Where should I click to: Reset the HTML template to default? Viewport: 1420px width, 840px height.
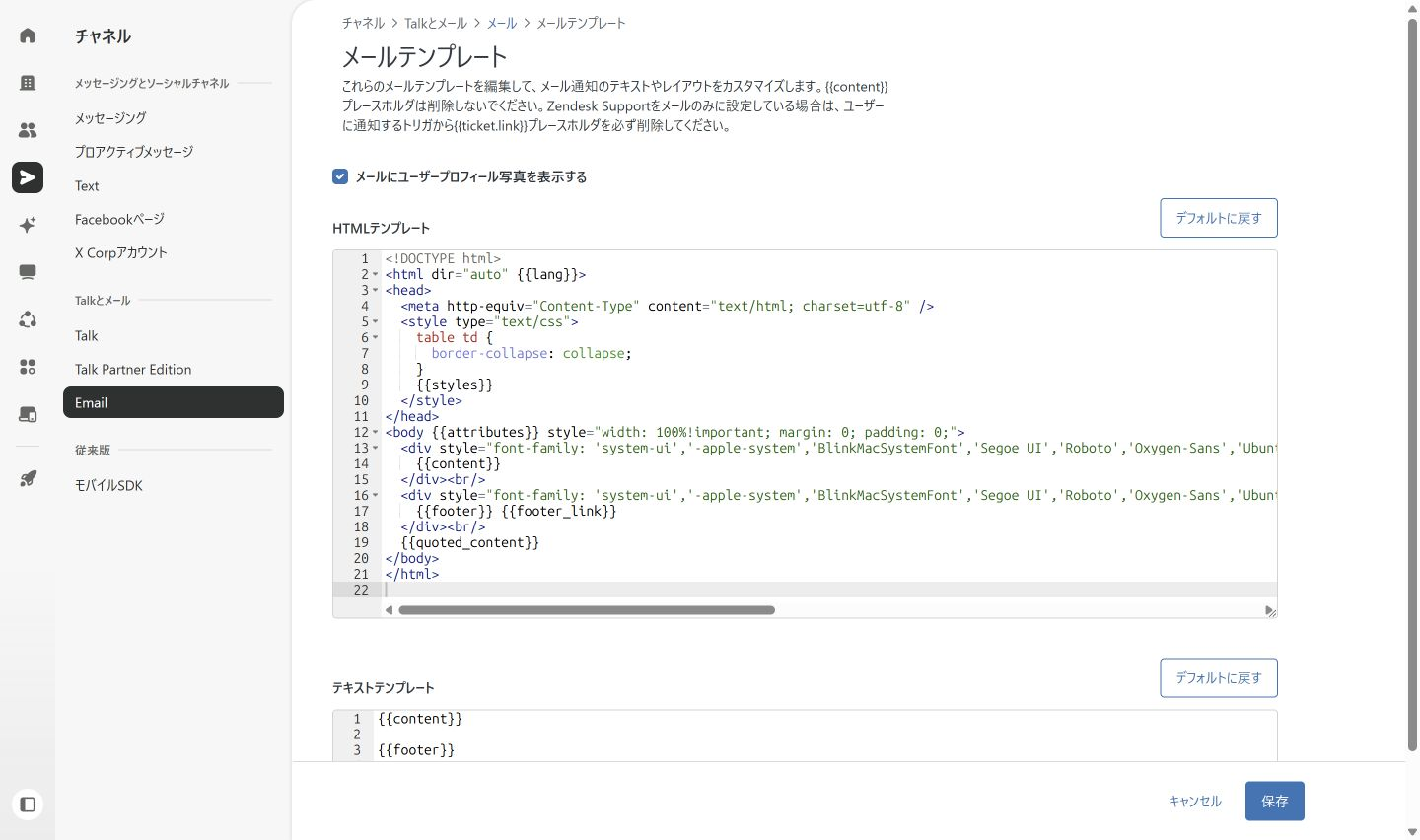(x=1219, y=218)
